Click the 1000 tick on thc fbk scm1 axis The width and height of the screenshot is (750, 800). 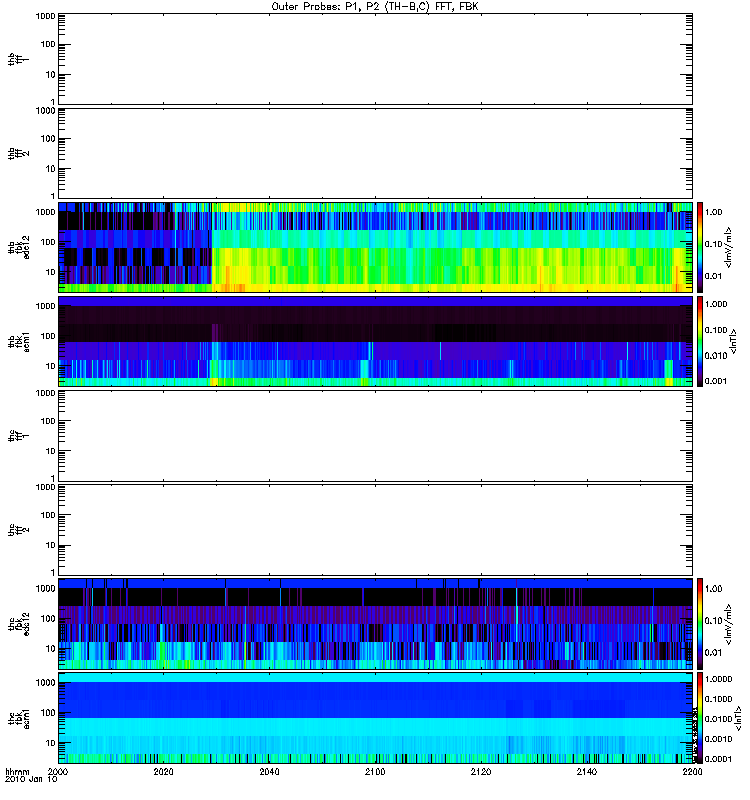pyautogui.click(x=45, y=683)
